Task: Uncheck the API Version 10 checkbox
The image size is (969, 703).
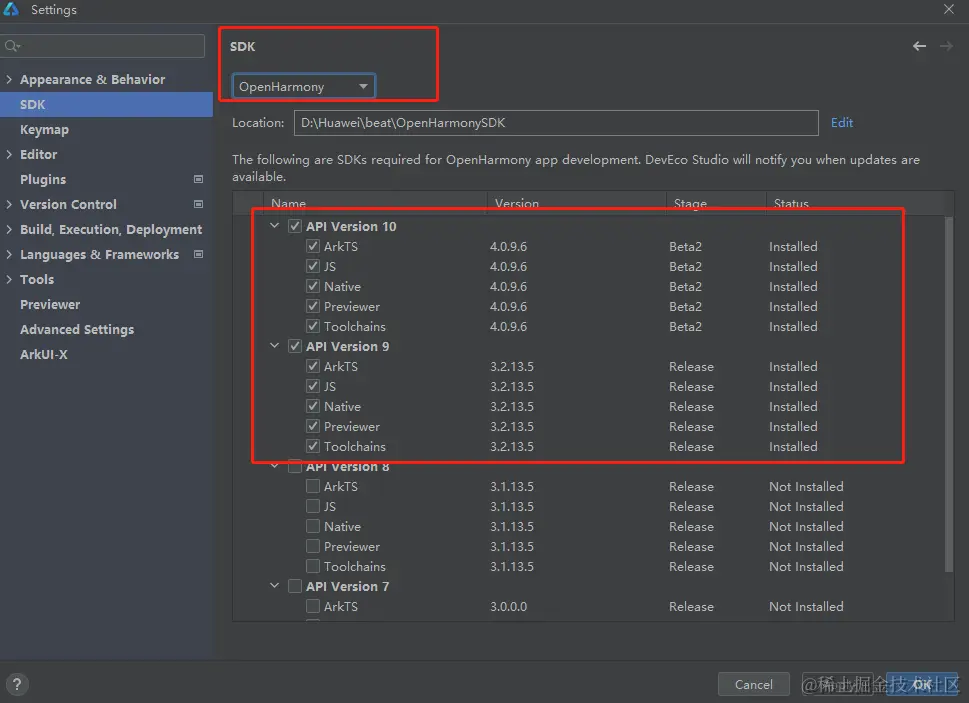Action: (x=295, y=227)
